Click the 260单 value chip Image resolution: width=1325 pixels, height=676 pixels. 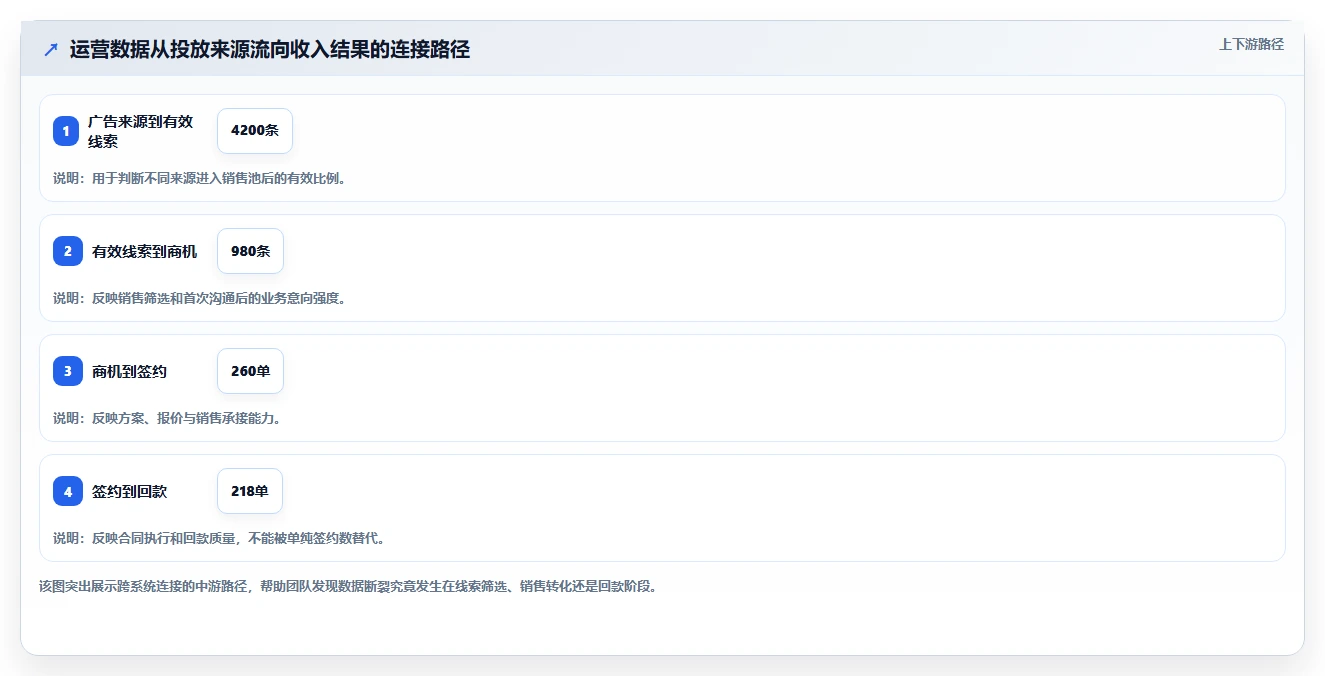click(250, 371)
